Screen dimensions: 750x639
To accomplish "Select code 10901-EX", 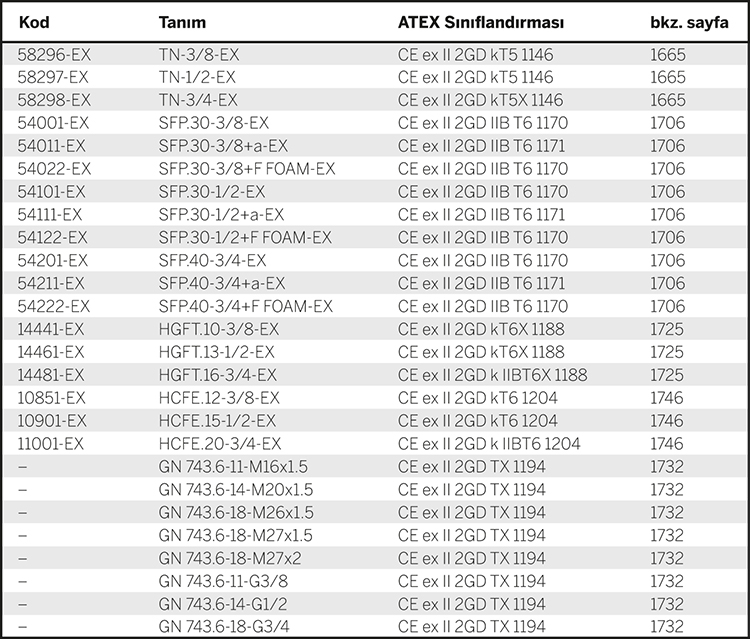I will pyautogui.click(x=52, y=421).
